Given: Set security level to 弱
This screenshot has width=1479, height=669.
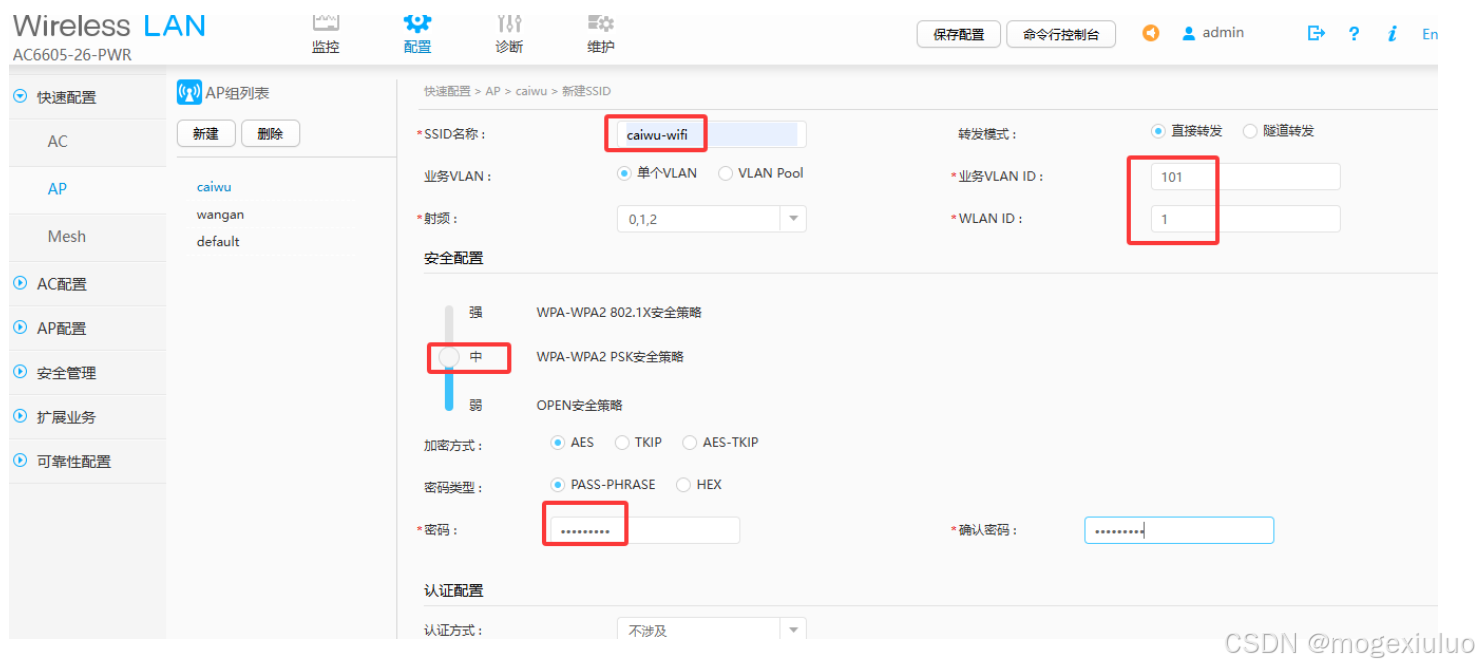Looking at the screenshot, I should click(476, 405).
